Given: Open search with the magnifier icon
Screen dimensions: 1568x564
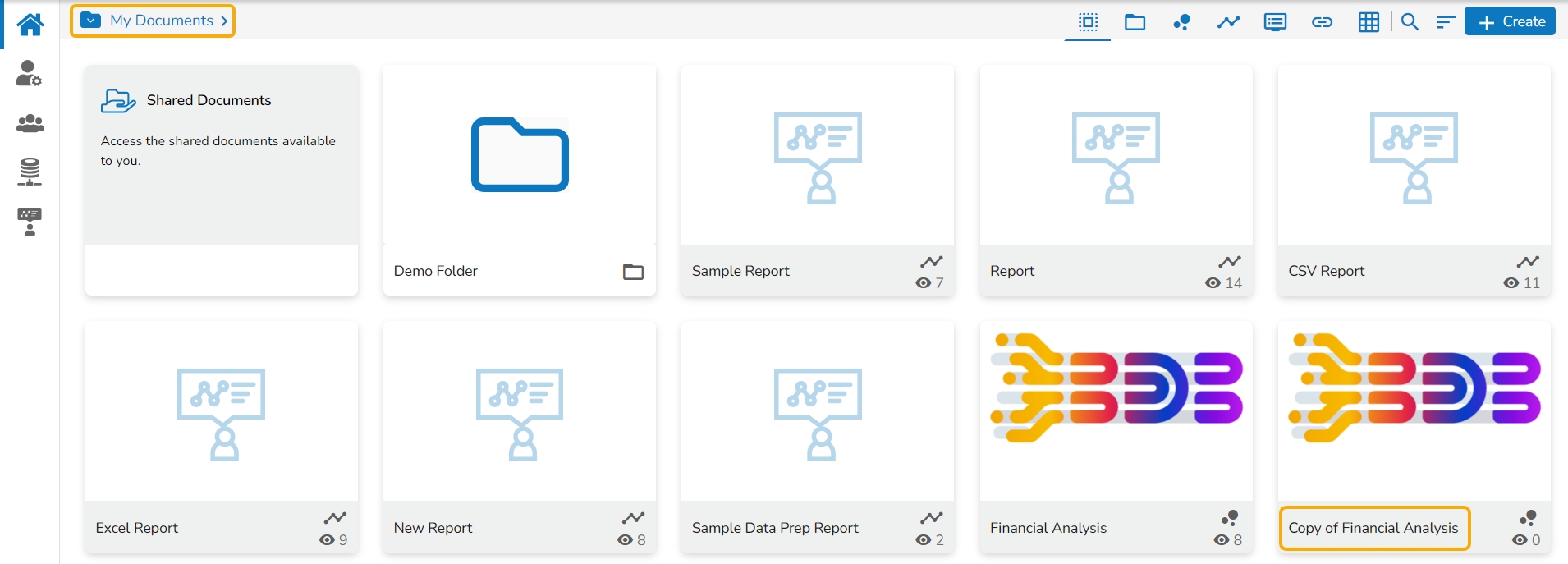Looking at the screenshot, I should [1410, 22].
